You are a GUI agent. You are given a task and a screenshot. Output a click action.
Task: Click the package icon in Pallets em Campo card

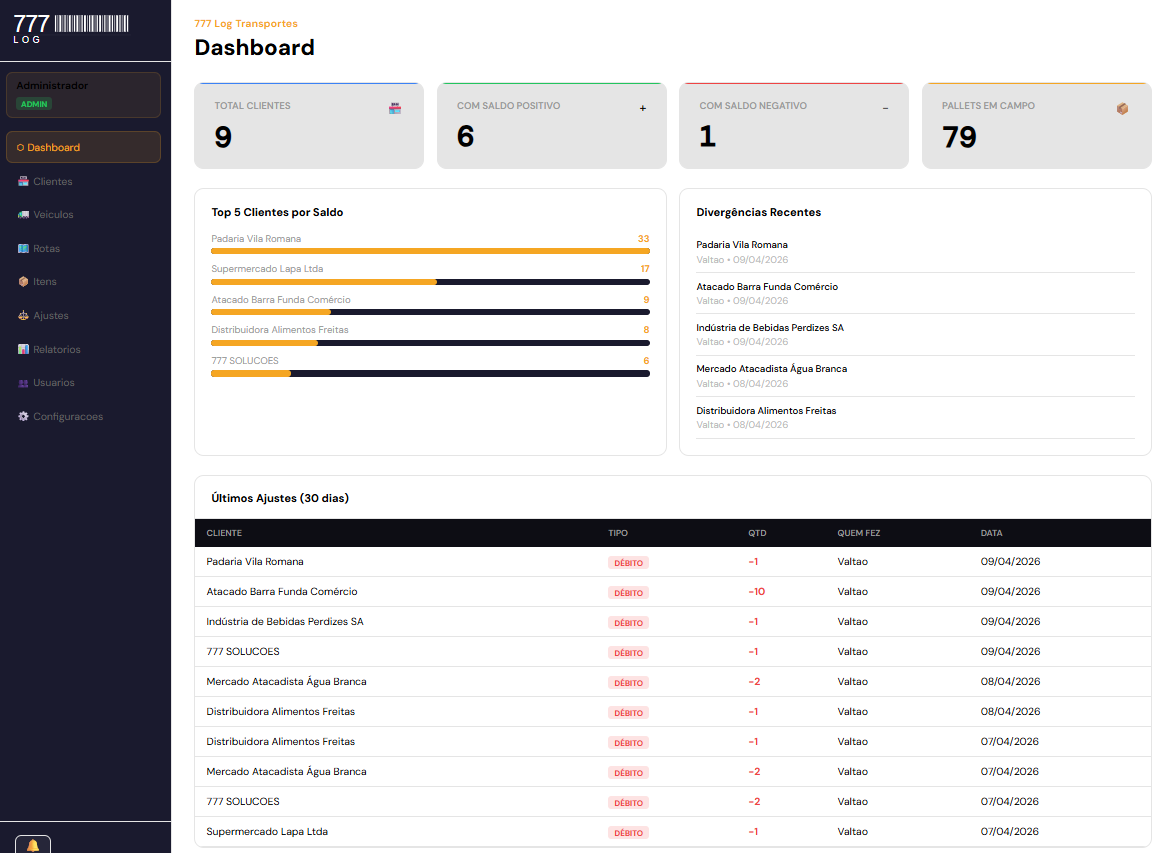(x=1122, y=108)
